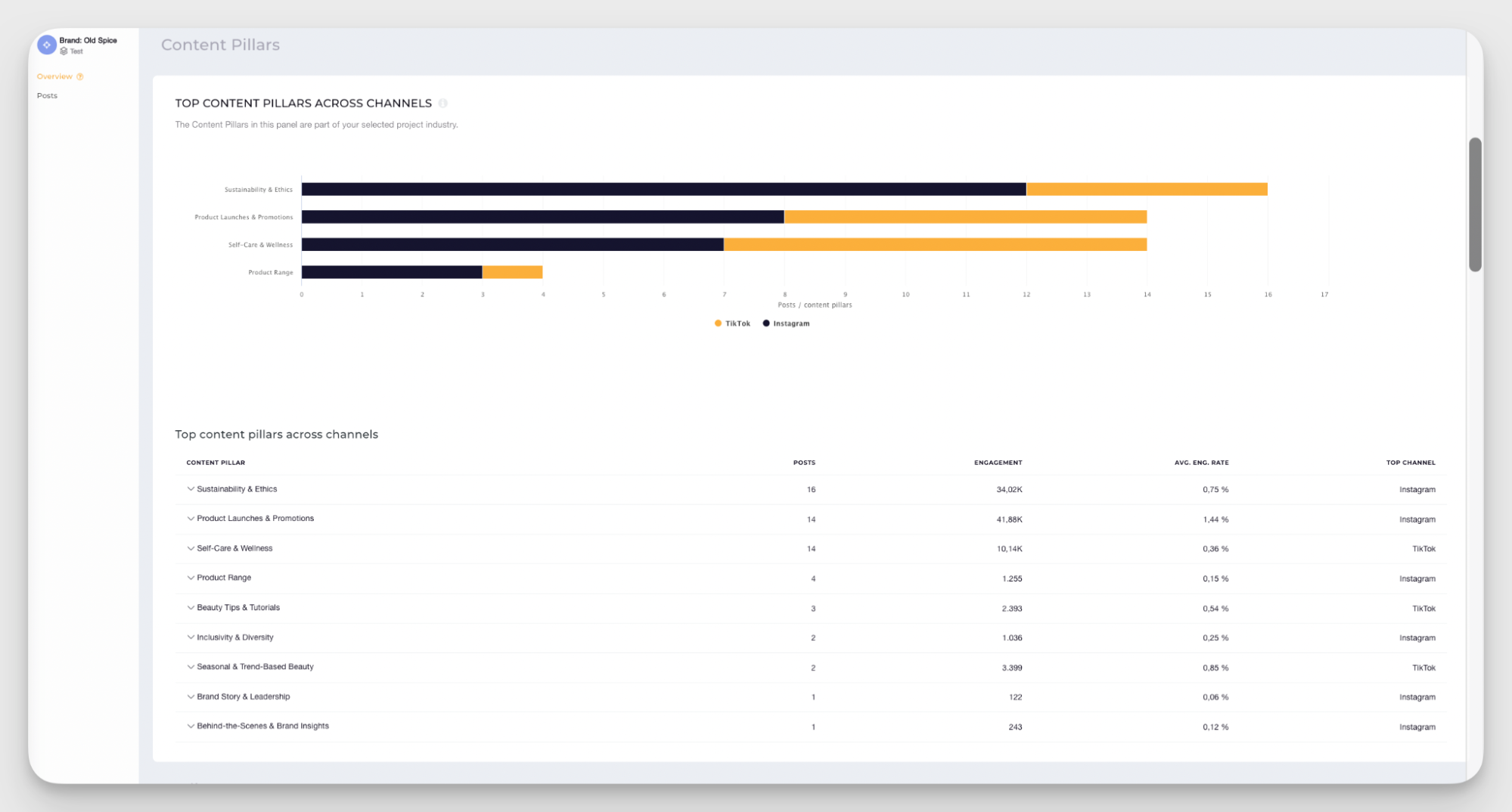Open the info tooltip beside Top Content Pillars heading
The width and height of the screenshot is (1512, 812).
pyautogui.click(x=442, y=103)
